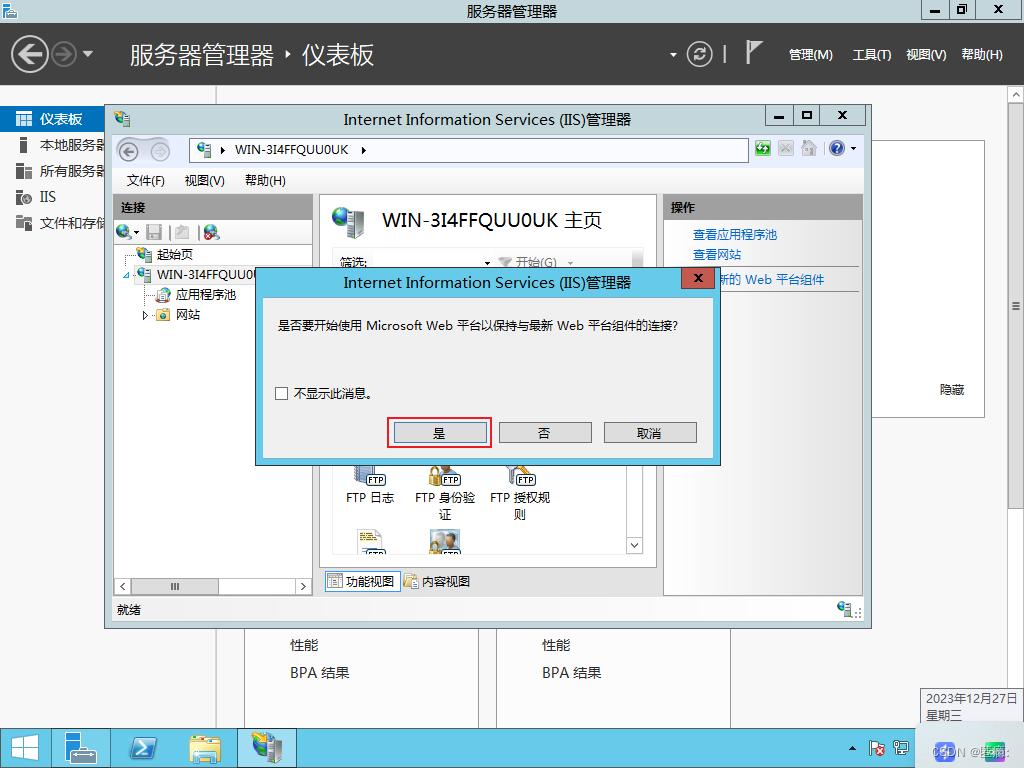Open the FTP 日志 feature icon
The image size is (1024, 768).
[x=370, y=486]
